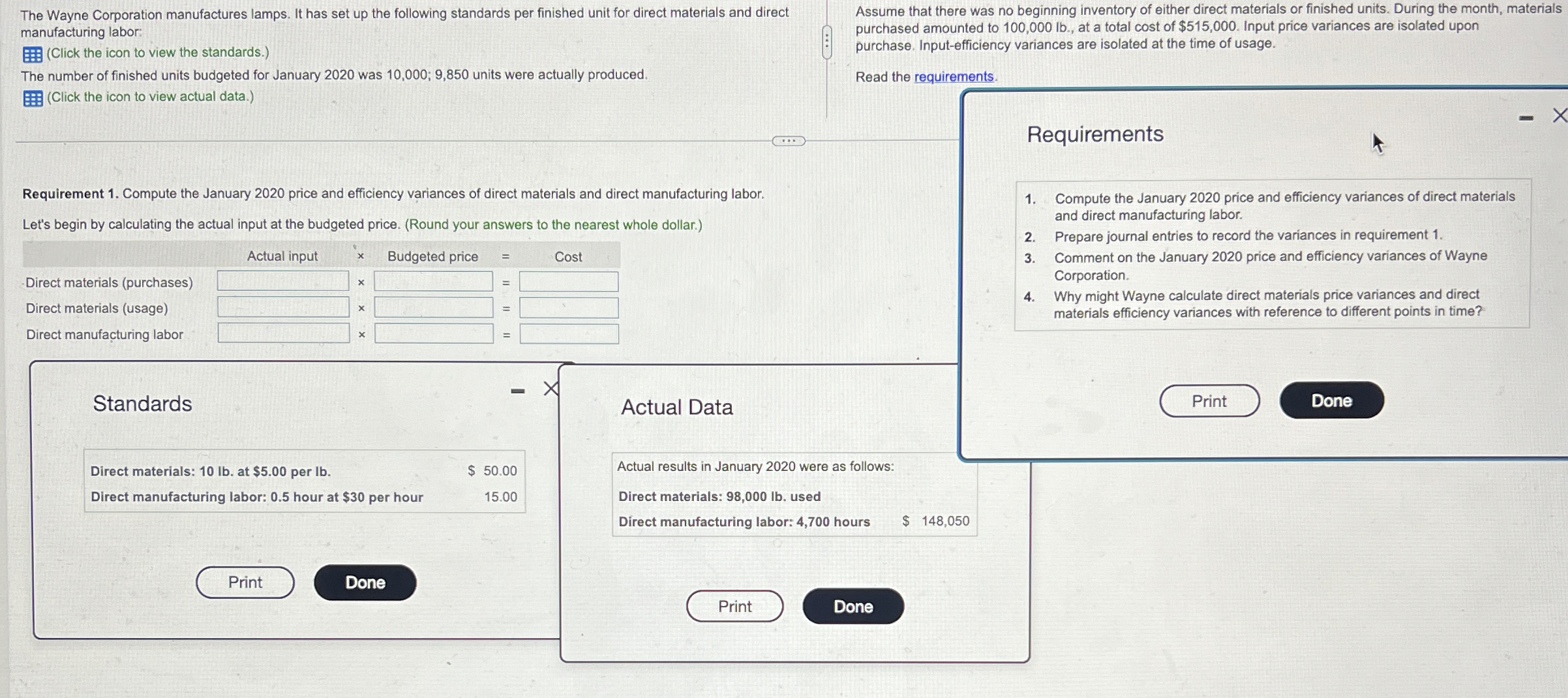This screenshot has height=698, width=1568.
Task: Click the vertical pane splitter handle
Action: (827, 42)
